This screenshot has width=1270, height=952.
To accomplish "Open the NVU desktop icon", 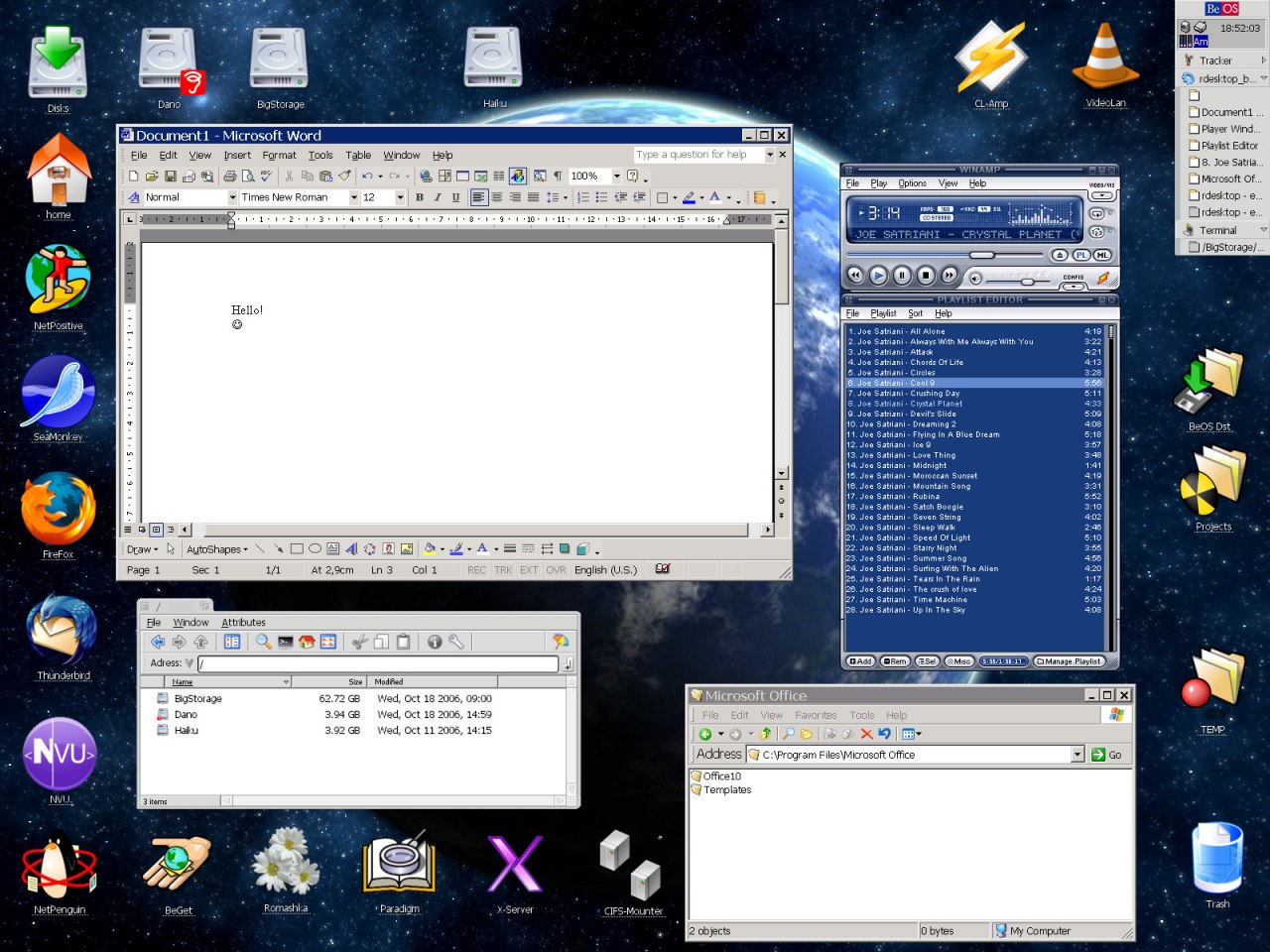I will click(x=60, y=754).
